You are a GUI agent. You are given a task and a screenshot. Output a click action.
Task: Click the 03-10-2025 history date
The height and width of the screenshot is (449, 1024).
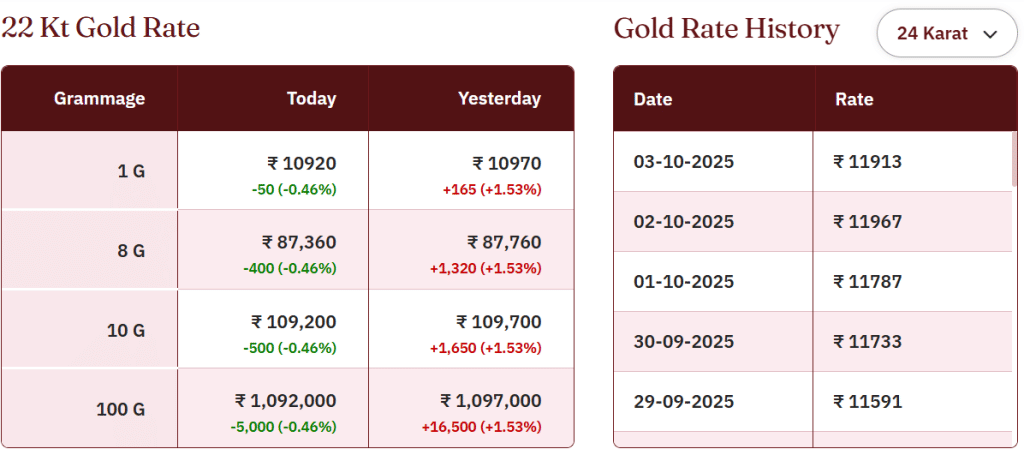coord(684,162)
